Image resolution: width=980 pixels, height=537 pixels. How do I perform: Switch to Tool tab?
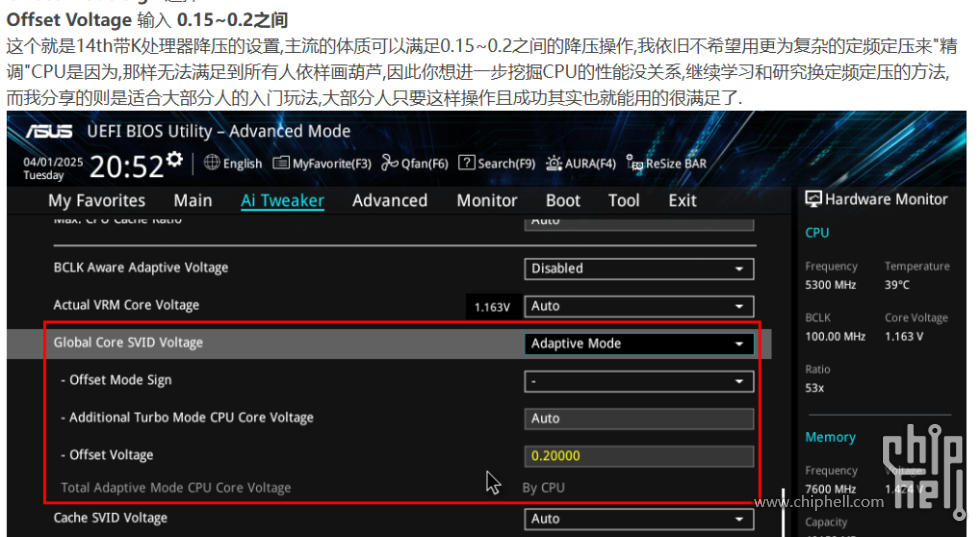coord(624,201)
